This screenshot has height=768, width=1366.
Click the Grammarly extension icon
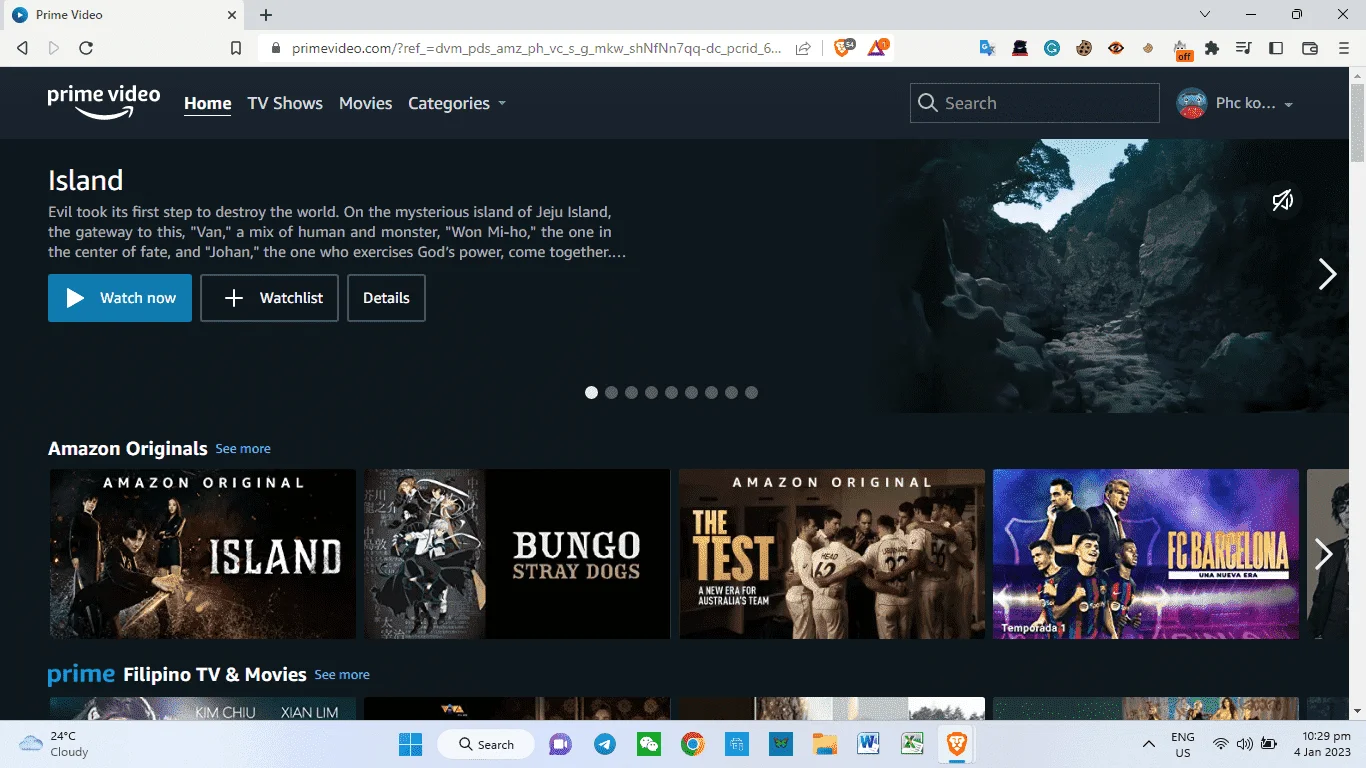tap(1052, 47)
